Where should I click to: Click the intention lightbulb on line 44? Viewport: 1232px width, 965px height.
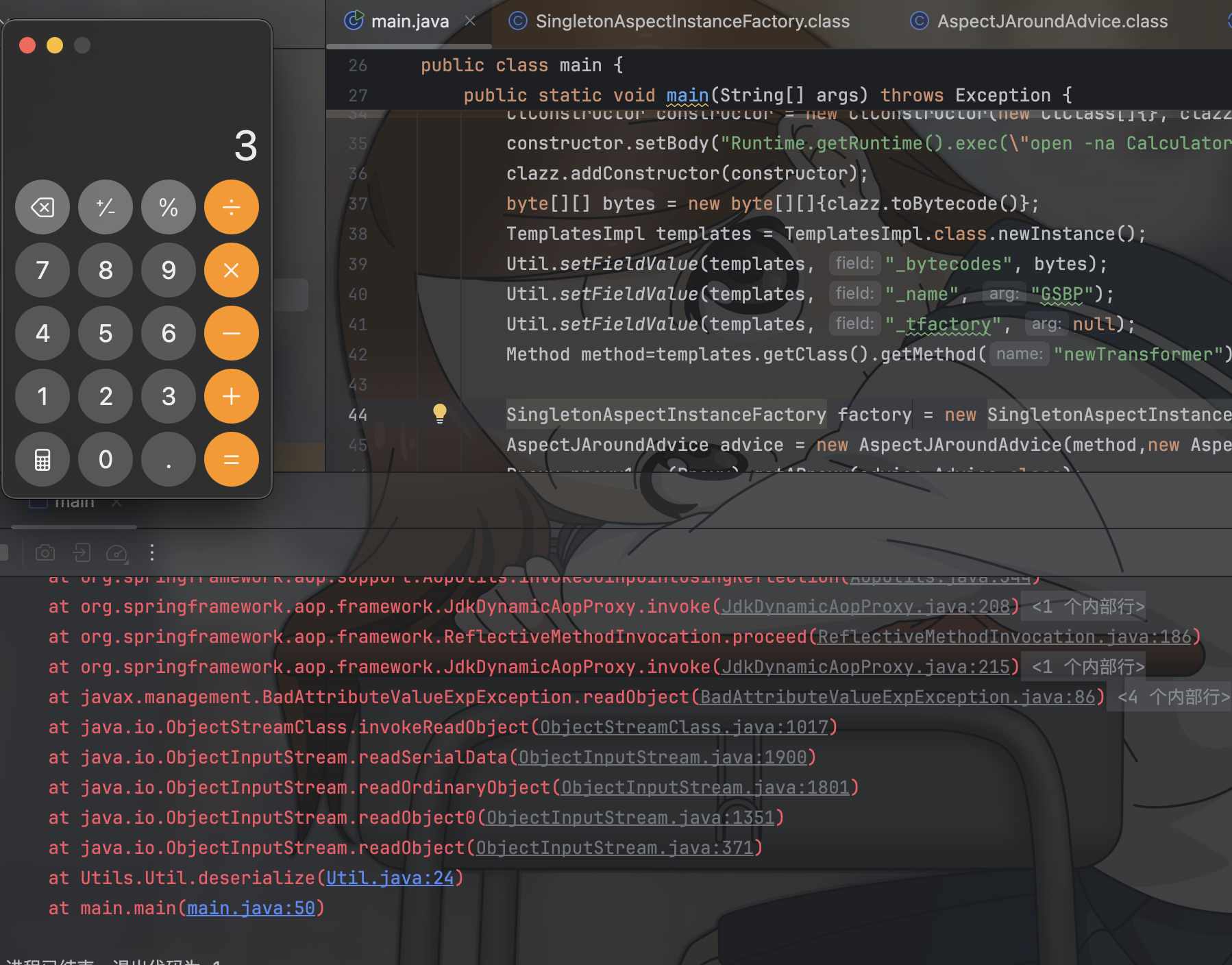pyautogui.click(x=440, y=413)
